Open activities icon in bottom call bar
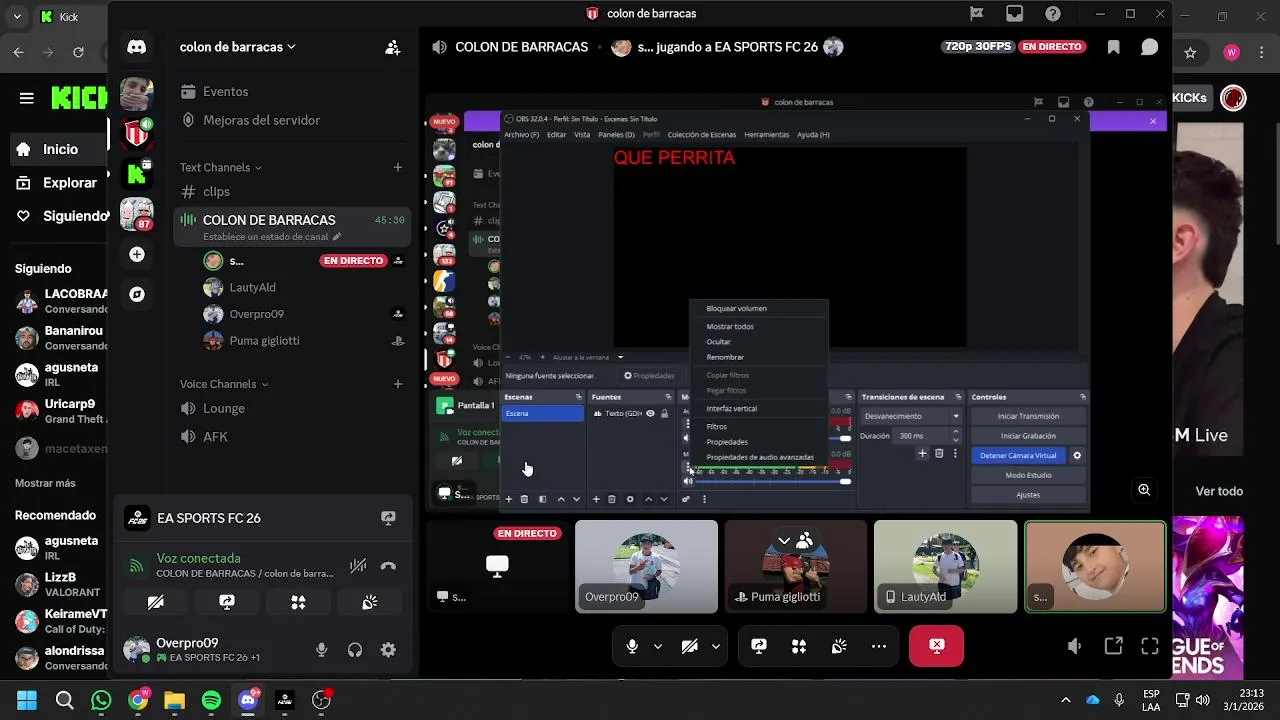This screenshot has width=1280, height=720. point(799,646)
